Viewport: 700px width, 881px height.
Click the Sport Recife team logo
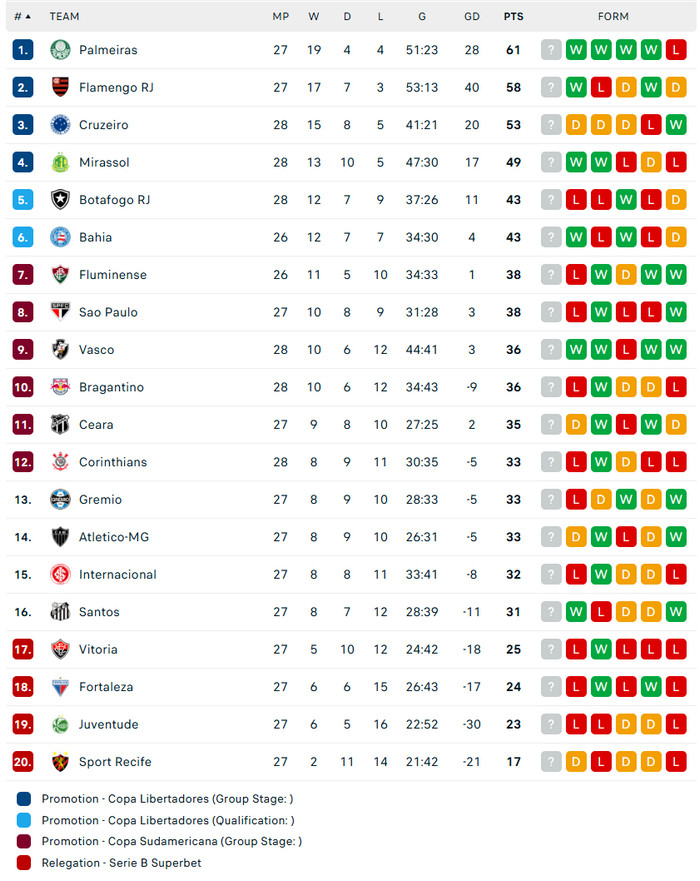point(60,762)
